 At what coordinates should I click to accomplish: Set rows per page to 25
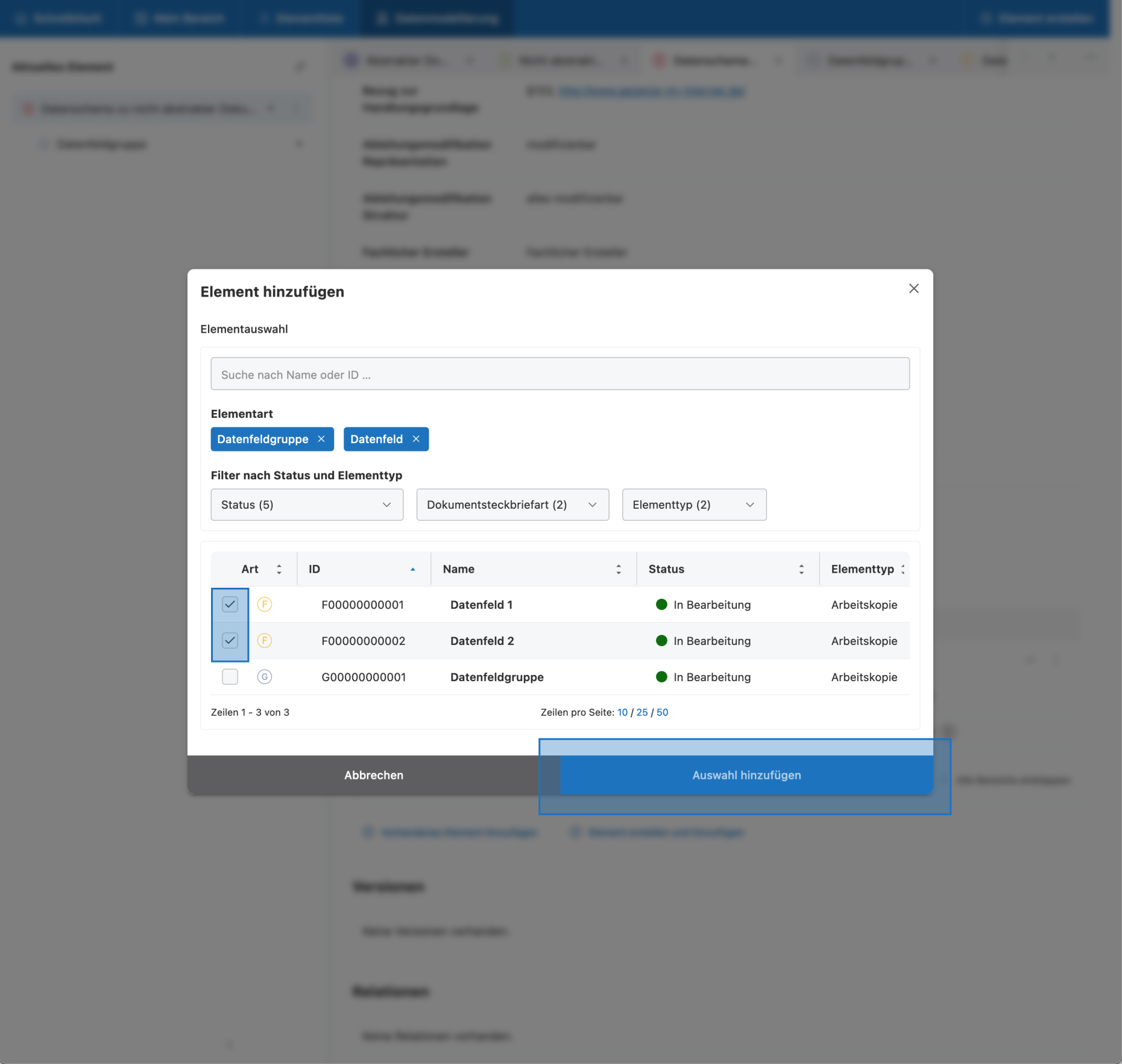click(641, 712)
